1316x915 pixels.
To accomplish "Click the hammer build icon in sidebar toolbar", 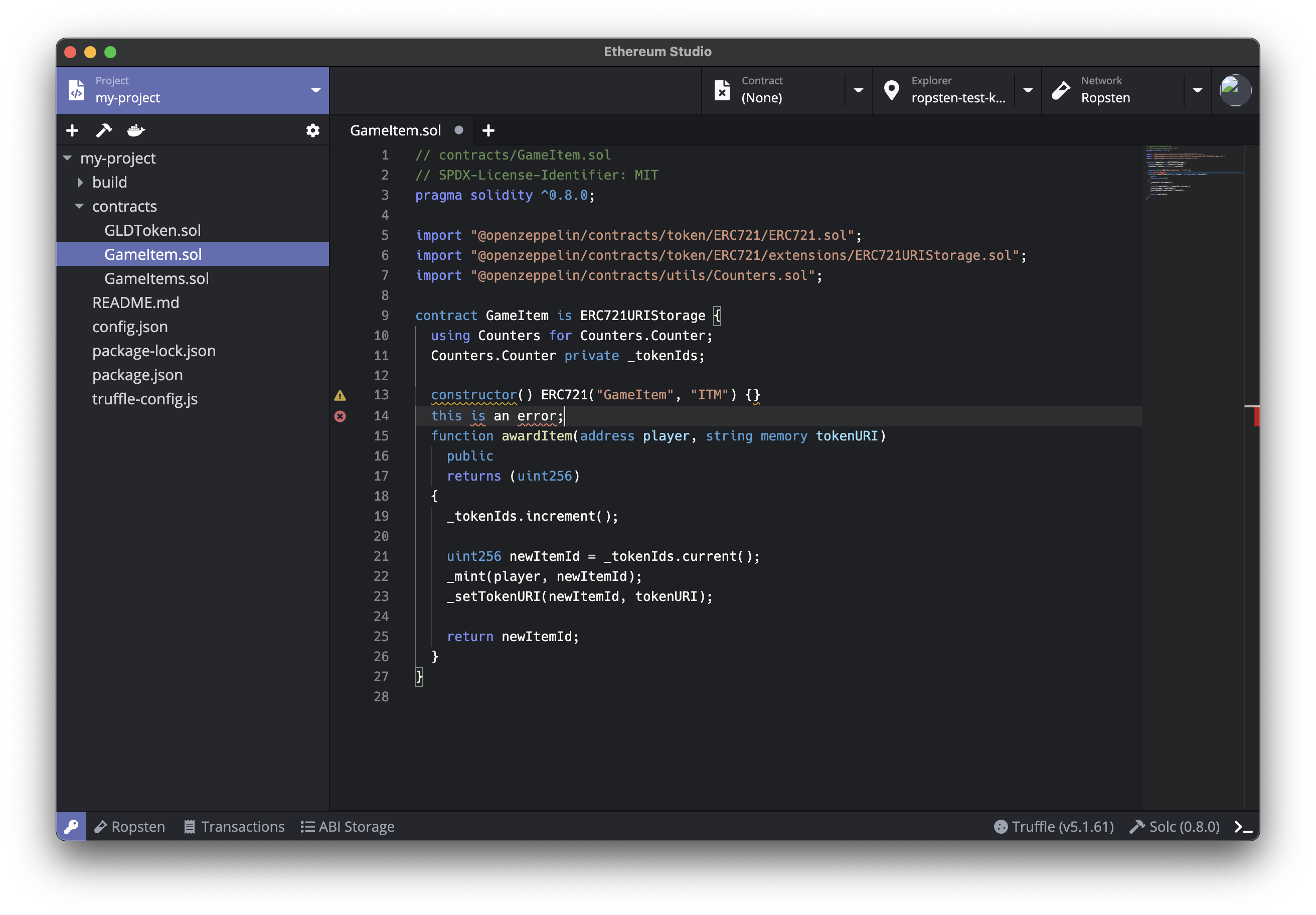I will 104,131.
